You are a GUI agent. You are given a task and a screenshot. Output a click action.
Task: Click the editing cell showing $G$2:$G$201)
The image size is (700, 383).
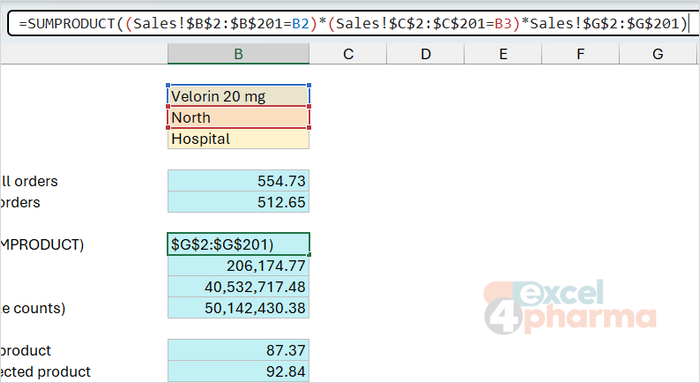pos(238,244)
